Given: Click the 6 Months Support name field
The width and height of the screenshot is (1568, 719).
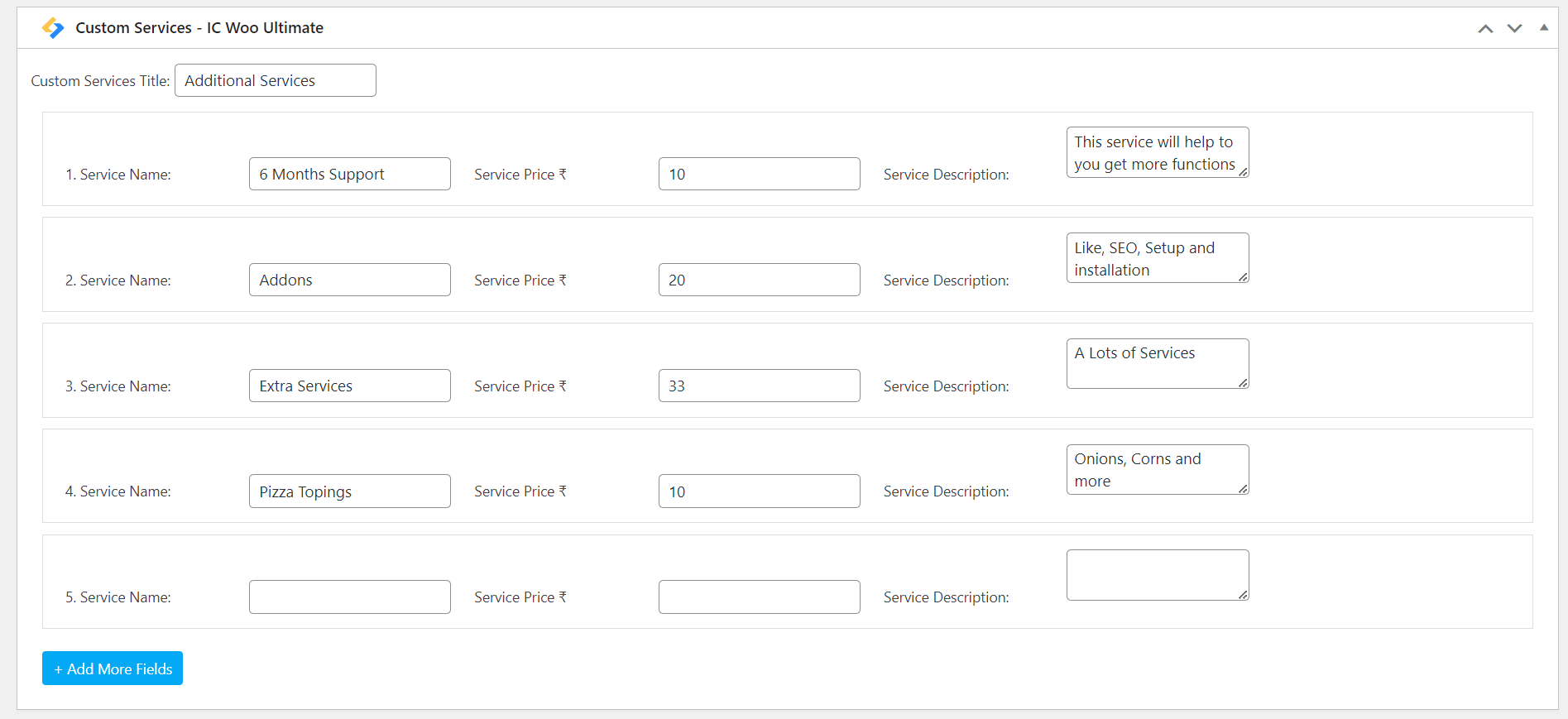Looking at the screenshot, I should coord(350,174).
